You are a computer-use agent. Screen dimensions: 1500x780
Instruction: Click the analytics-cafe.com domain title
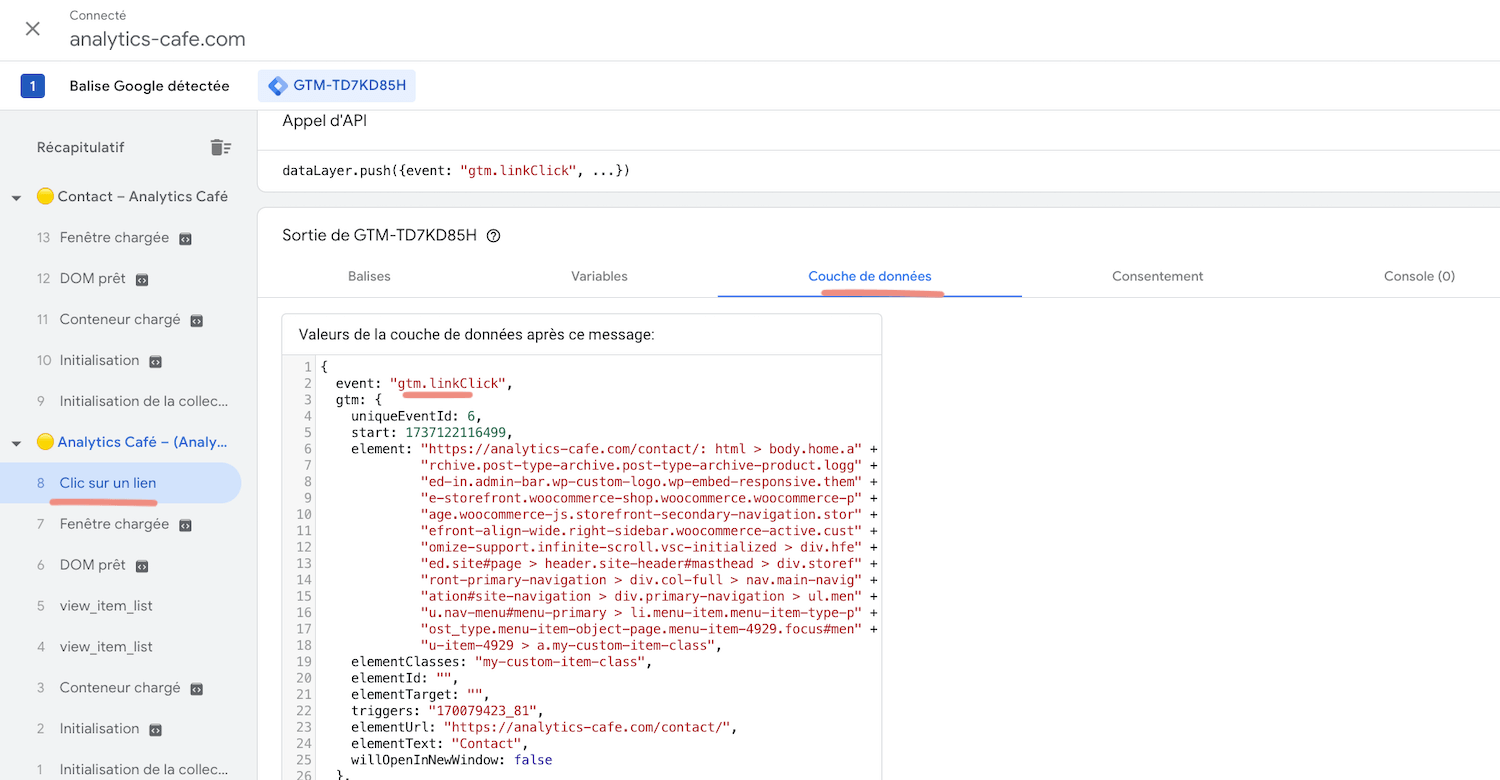[x=157, y=40]
